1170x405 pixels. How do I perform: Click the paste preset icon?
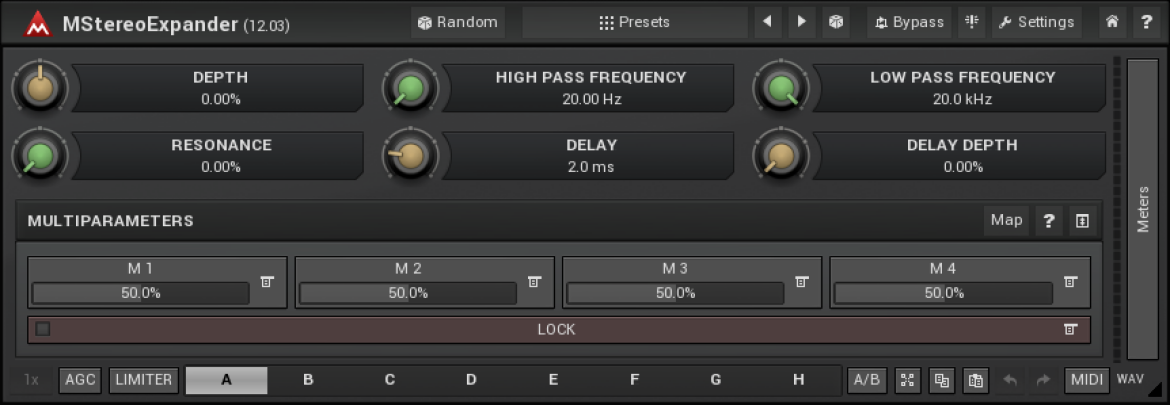(x=975, y=380)
